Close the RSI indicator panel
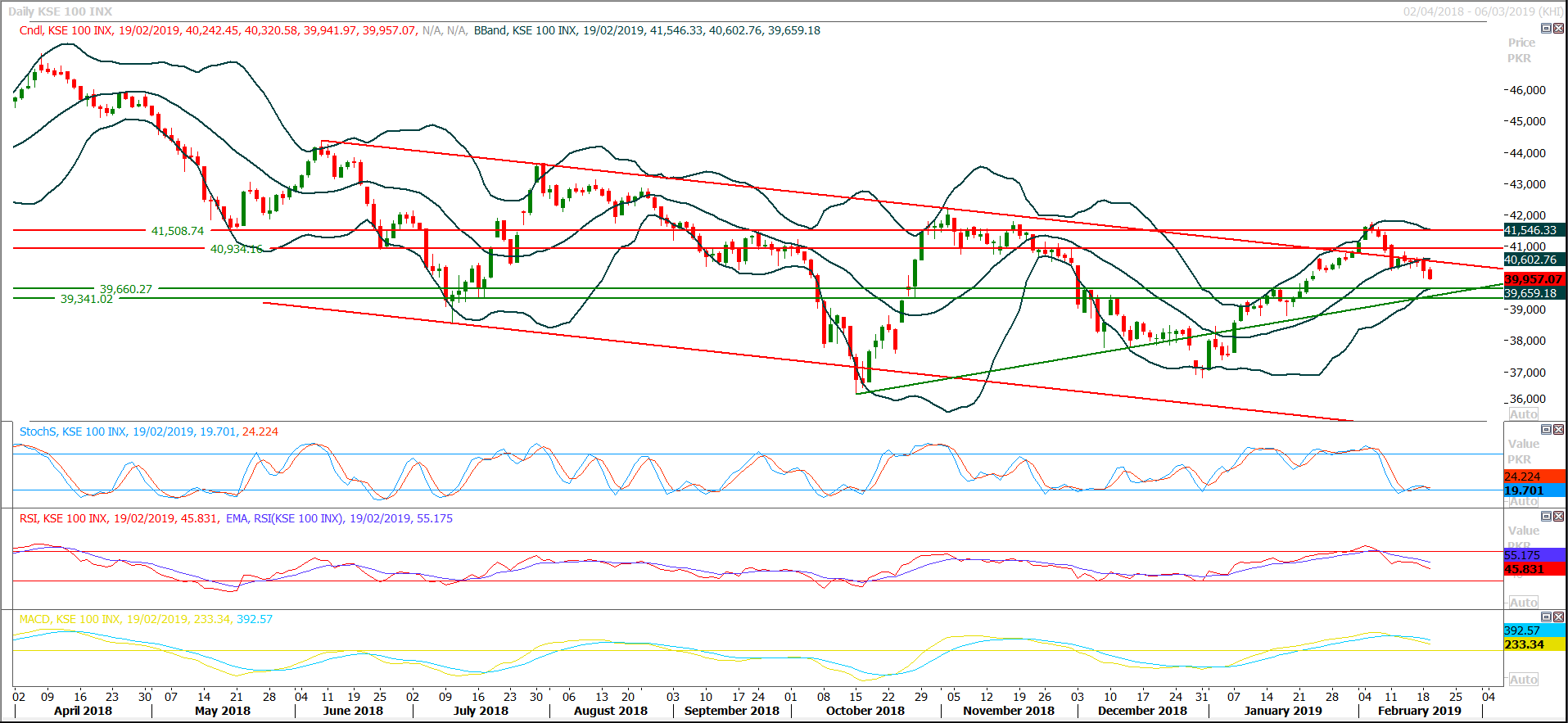The height and width of the screenshot is (723, 1568). pyautogui.click(x=1558, y=517)
